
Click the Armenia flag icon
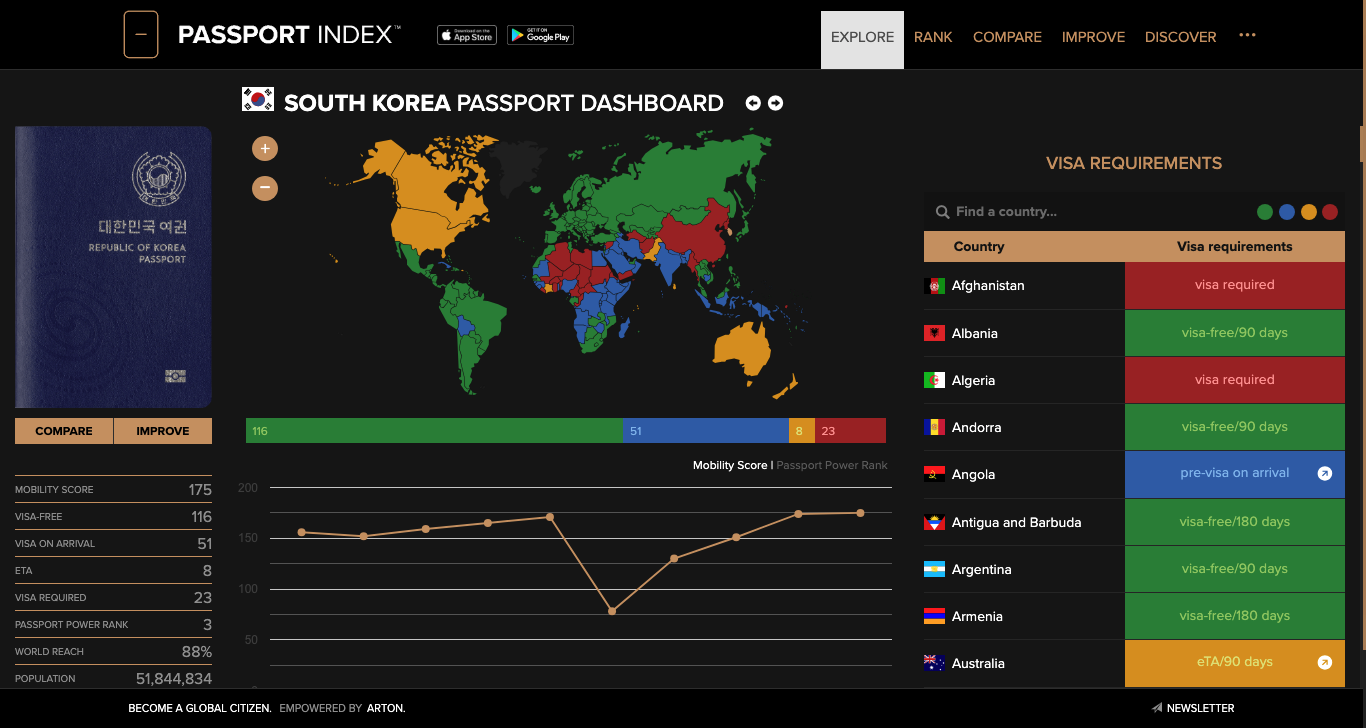[934, 616]
